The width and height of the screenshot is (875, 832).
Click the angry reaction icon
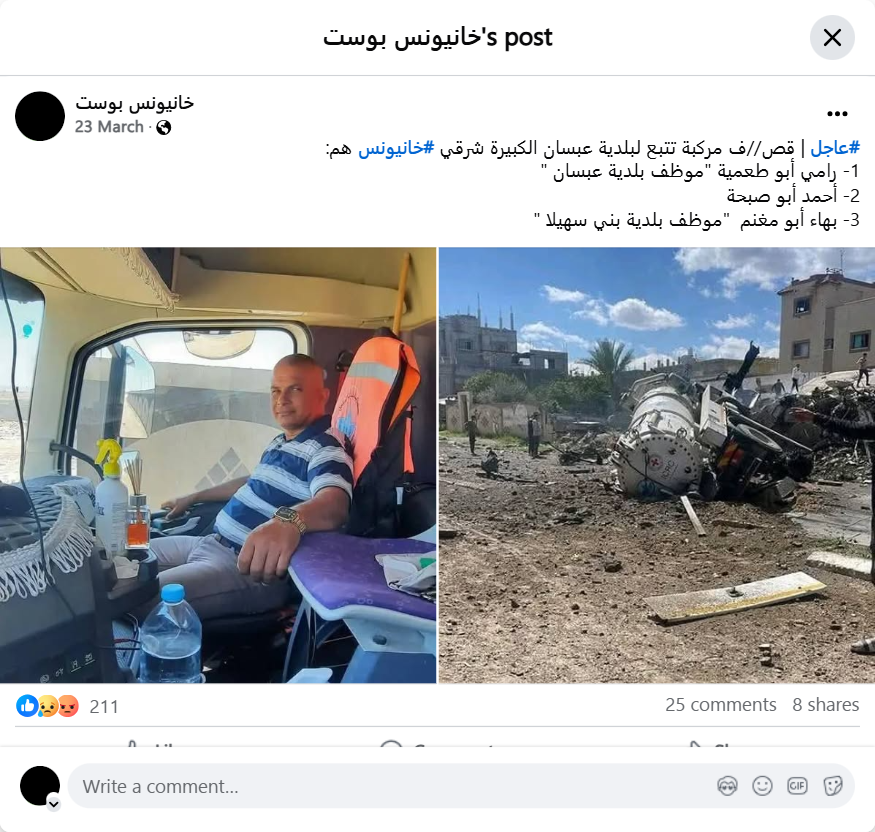pos(68,706)
